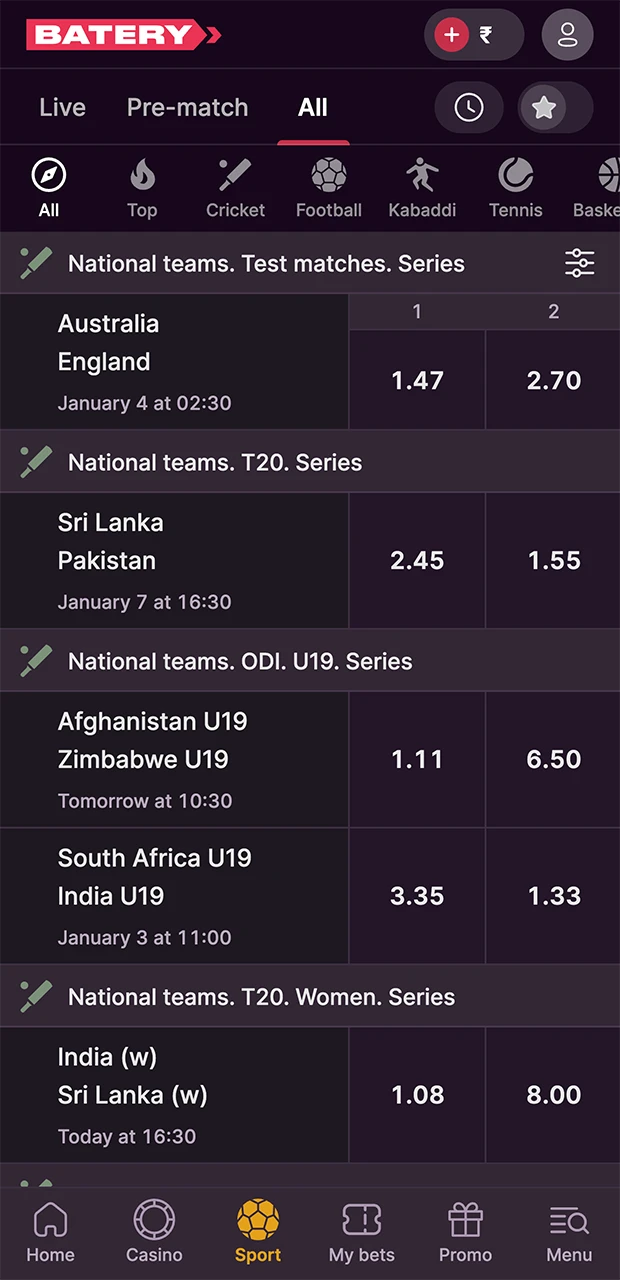View My bets tickets
Image resolution: width=620 pixels, height=1280 pixels.
[x=362, y=1230]
